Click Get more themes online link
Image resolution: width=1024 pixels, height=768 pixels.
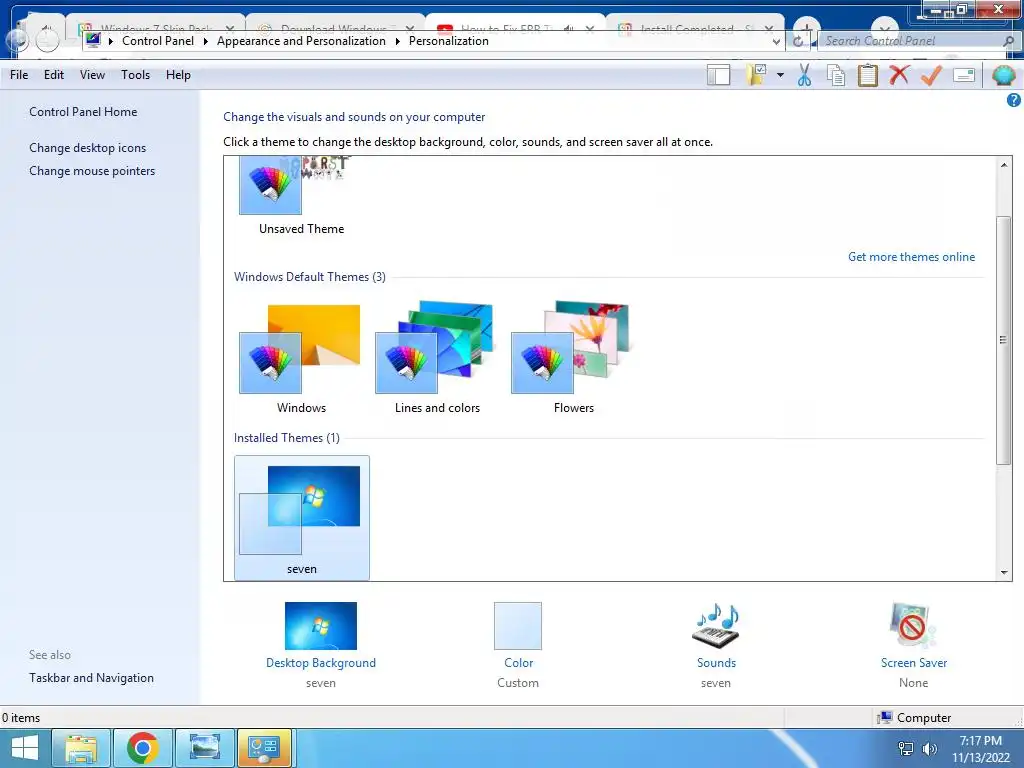(911, 257)
